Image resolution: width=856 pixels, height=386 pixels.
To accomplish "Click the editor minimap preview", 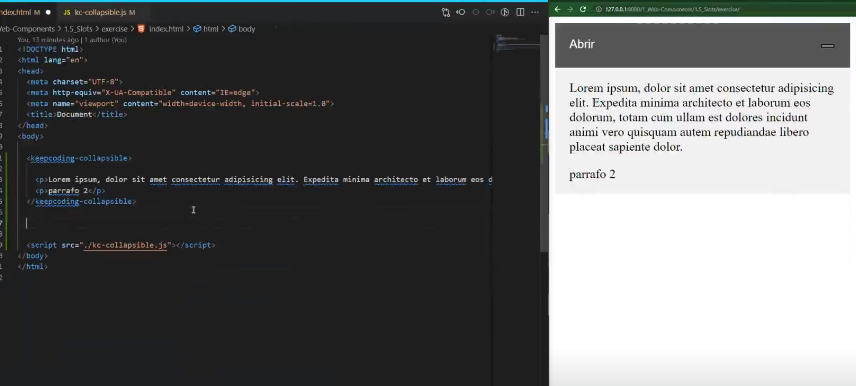I will coord(516,44).
